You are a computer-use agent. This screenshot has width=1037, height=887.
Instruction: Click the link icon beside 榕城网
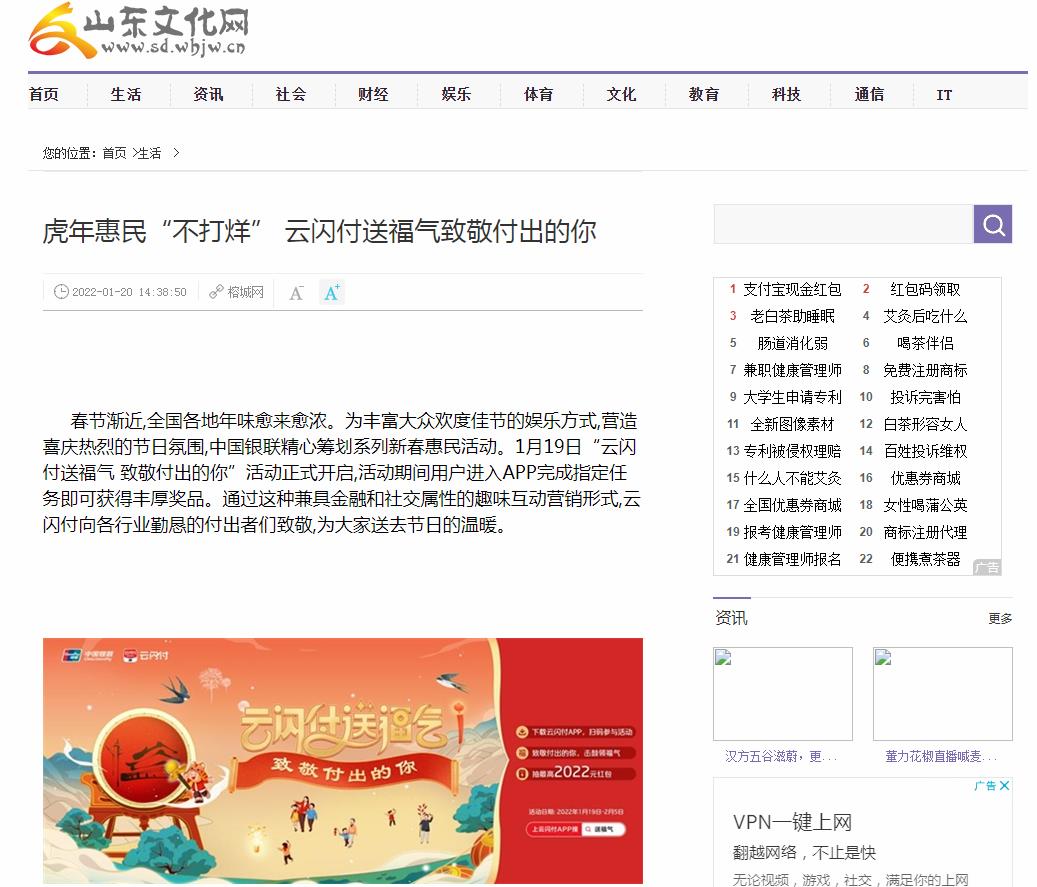(216, 292)
